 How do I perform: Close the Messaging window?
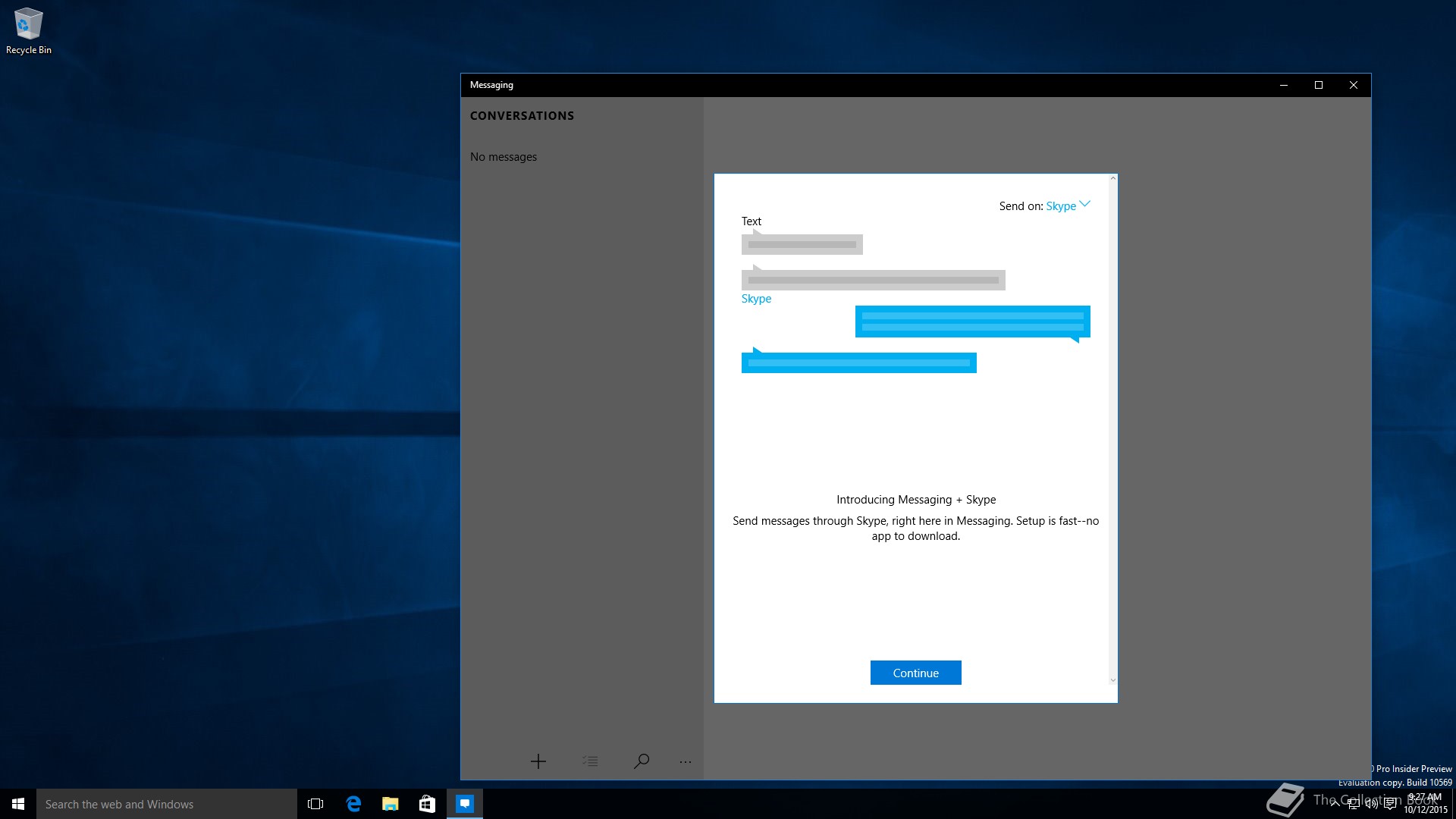coord(1354,85)
